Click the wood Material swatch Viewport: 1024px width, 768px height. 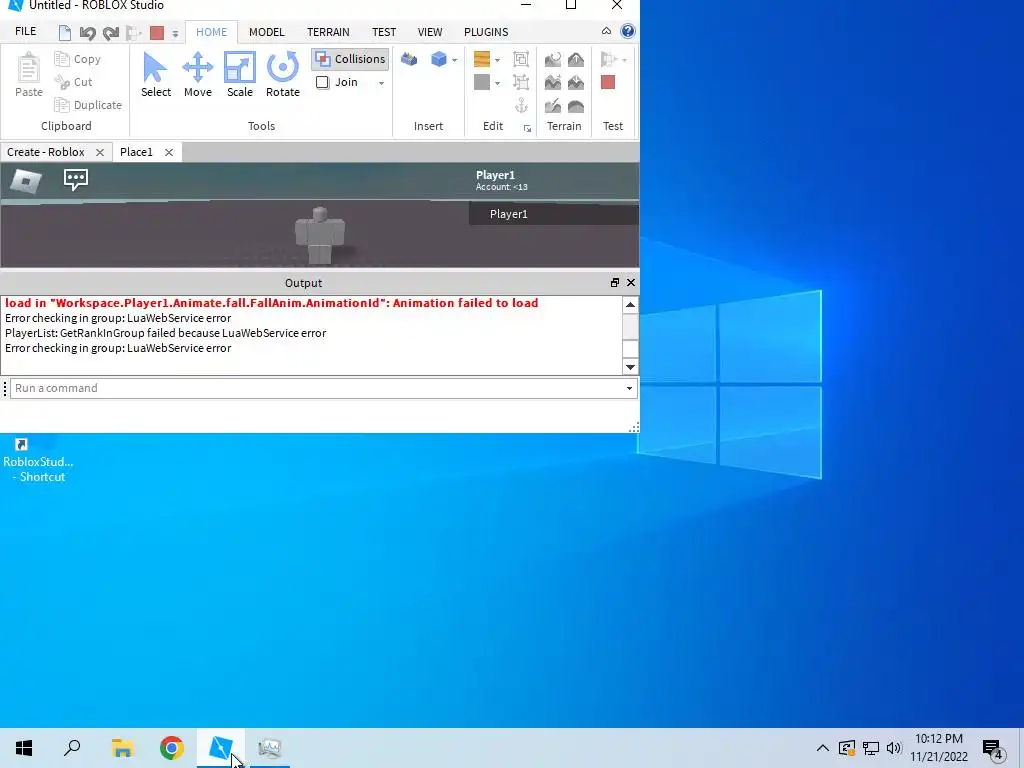[x=482, y=59]
